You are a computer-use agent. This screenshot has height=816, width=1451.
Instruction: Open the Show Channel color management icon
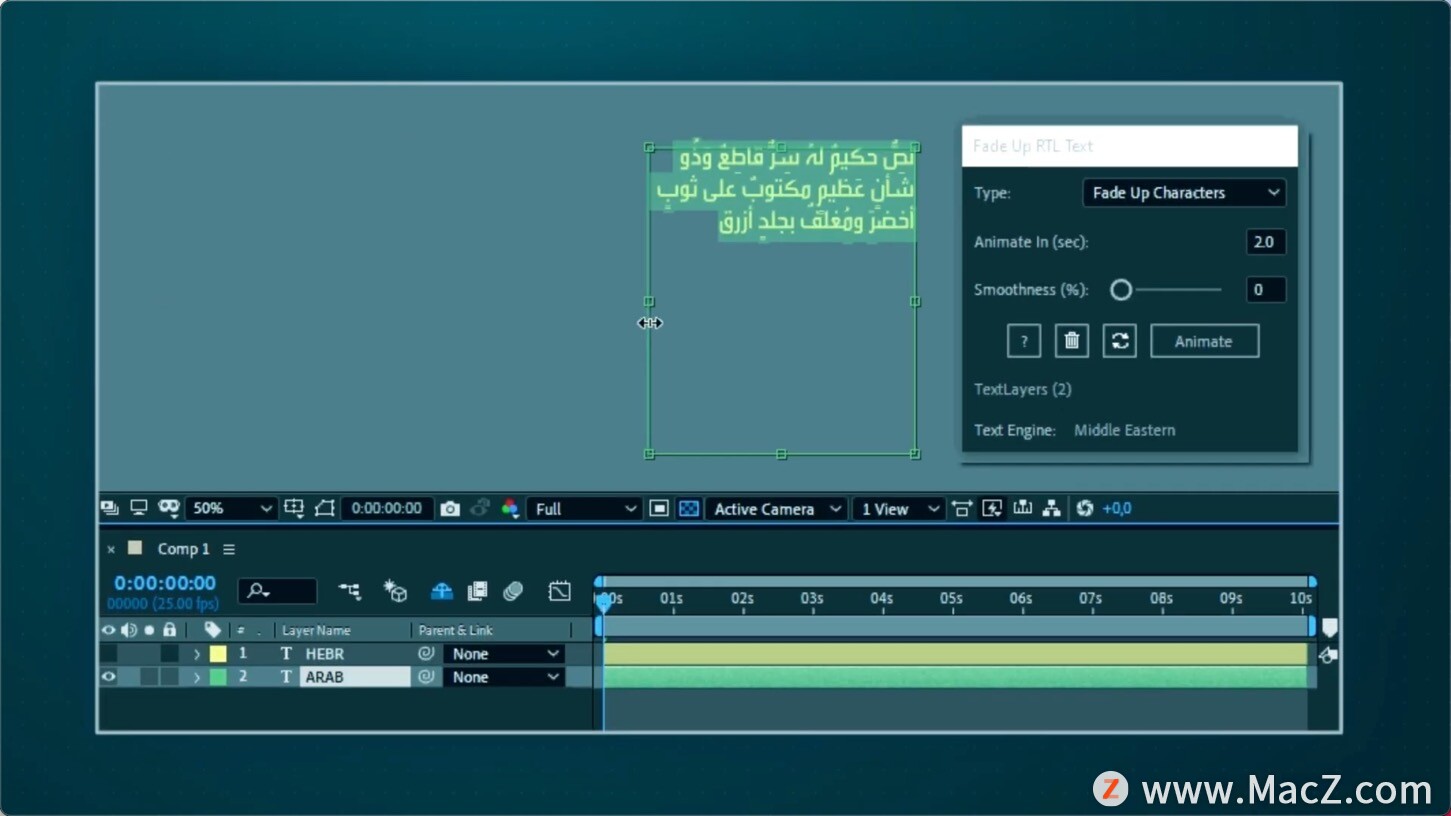click(x=510, y=508)
